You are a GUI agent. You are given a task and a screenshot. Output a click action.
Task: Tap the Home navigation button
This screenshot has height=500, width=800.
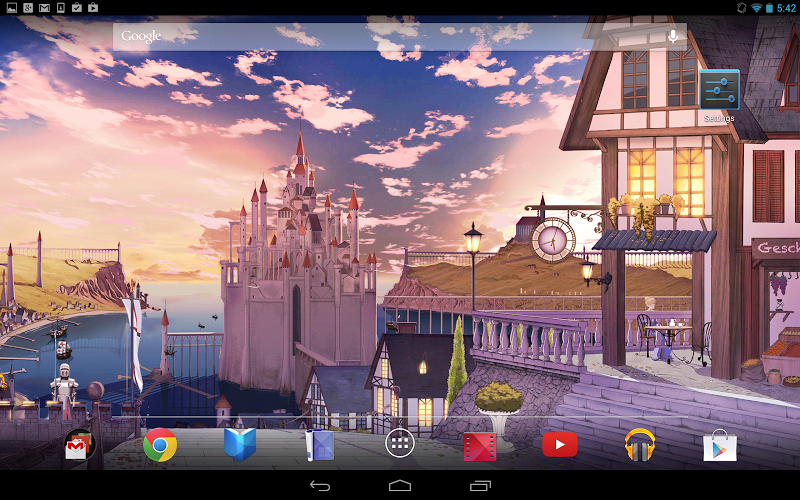pos(399,486)
